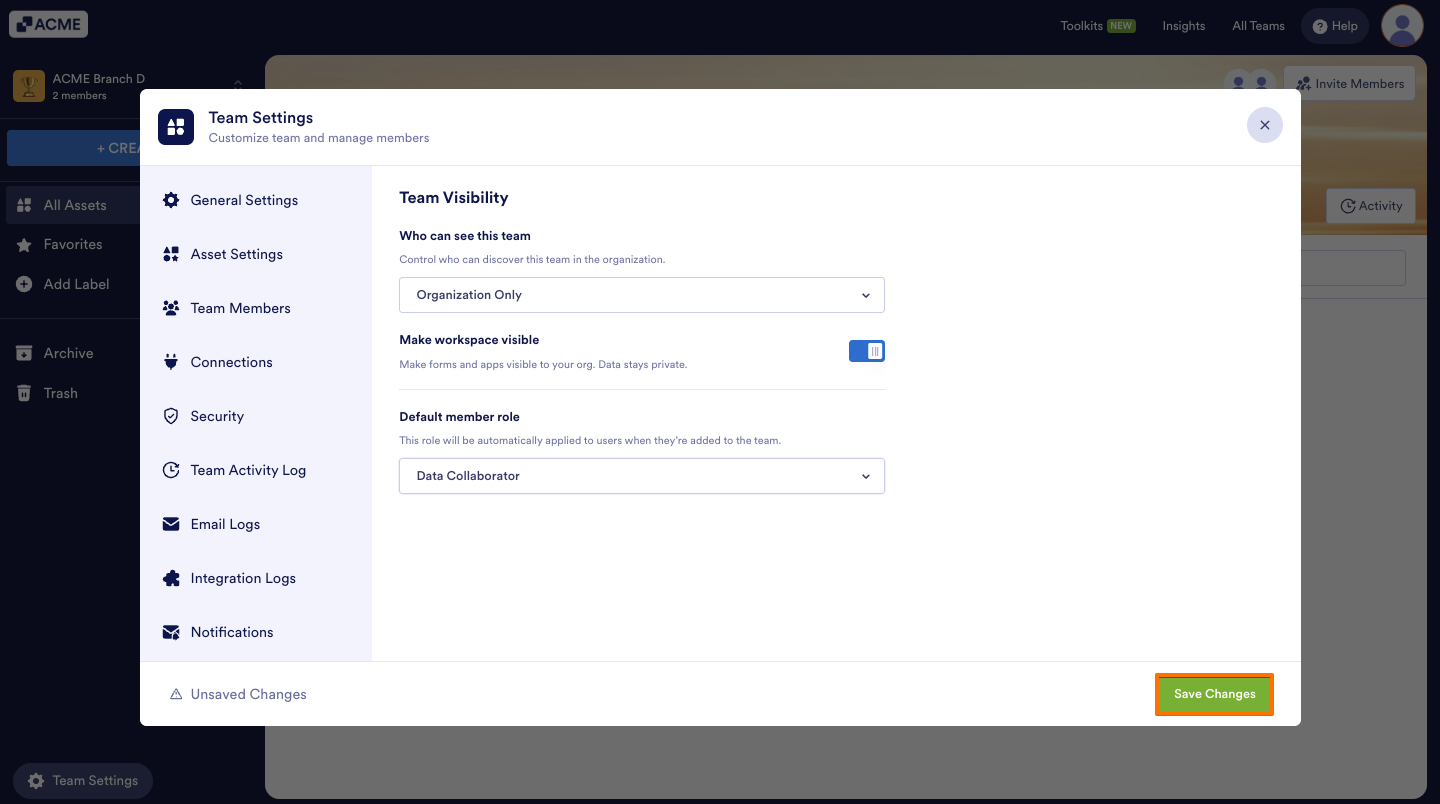Screen dimensions: 1440x804
Task: Open the user profile avatar
Action: (1402, 25)
